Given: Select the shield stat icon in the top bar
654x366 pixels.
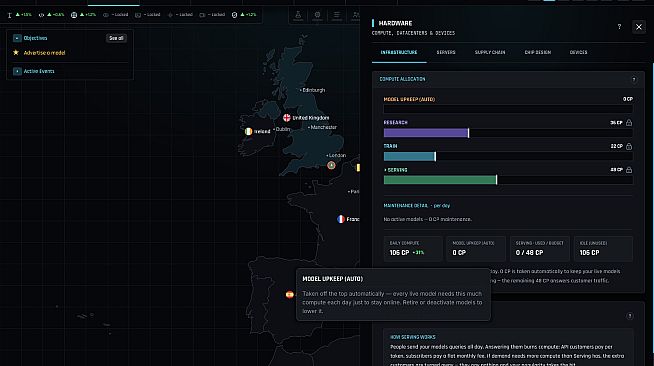Looking at the screenshot, I should coord(234,15).
